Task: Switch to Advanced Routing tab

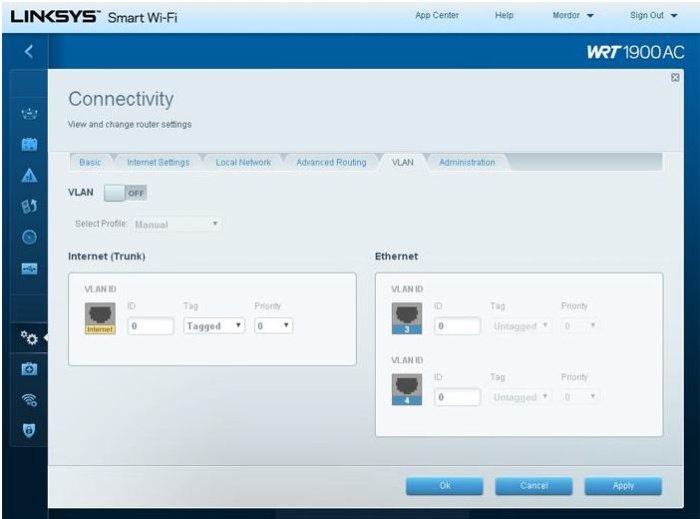Action: pos(331,162)
